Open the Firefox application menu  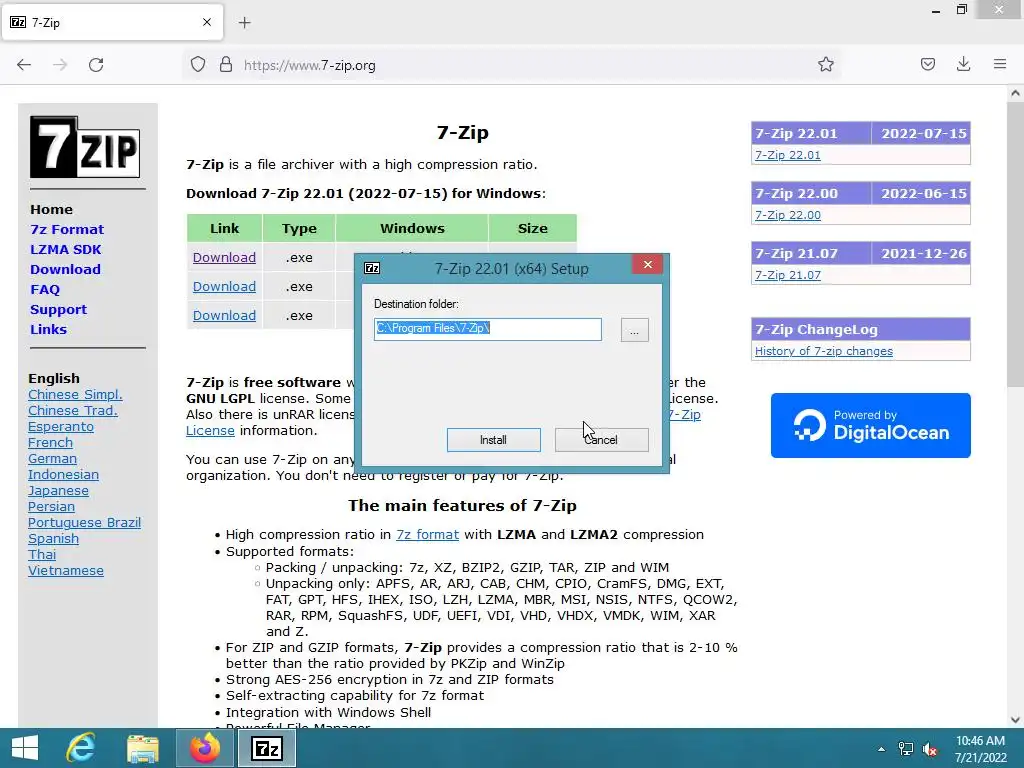[x=1000, y=64]
